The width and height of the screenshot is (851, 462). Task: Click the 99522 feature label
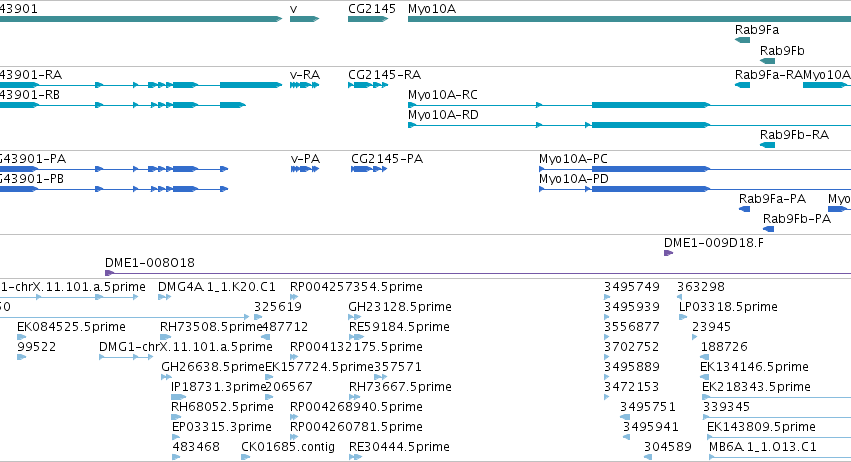(37, 347)
